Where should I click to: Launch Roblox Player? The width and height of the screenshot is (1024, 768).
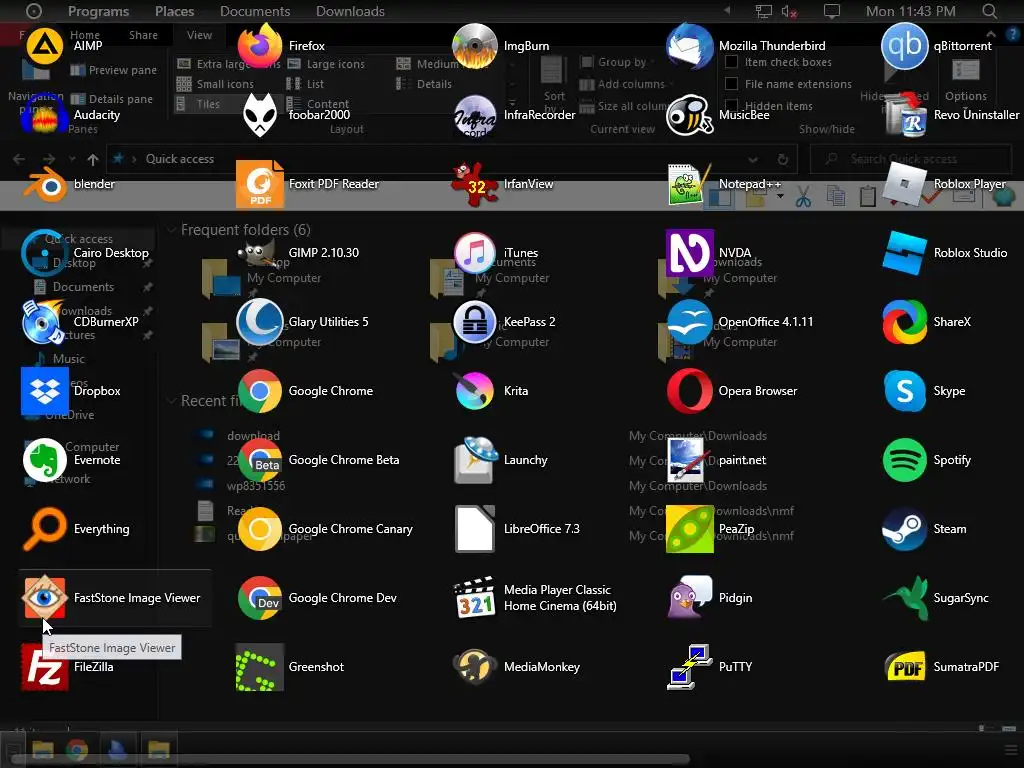point(946,184)
